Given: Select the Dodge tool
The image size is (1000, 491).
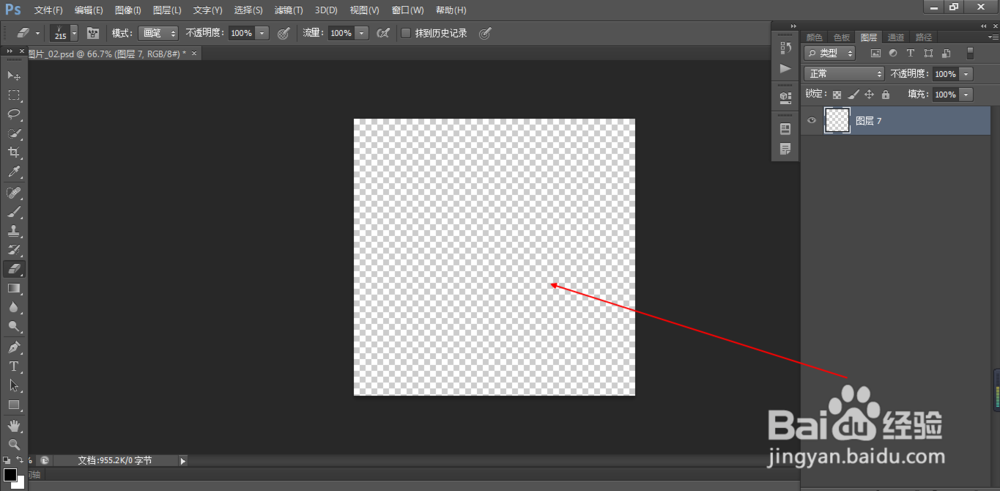Looking at the screenshot, I should click(x=14, y=326).
